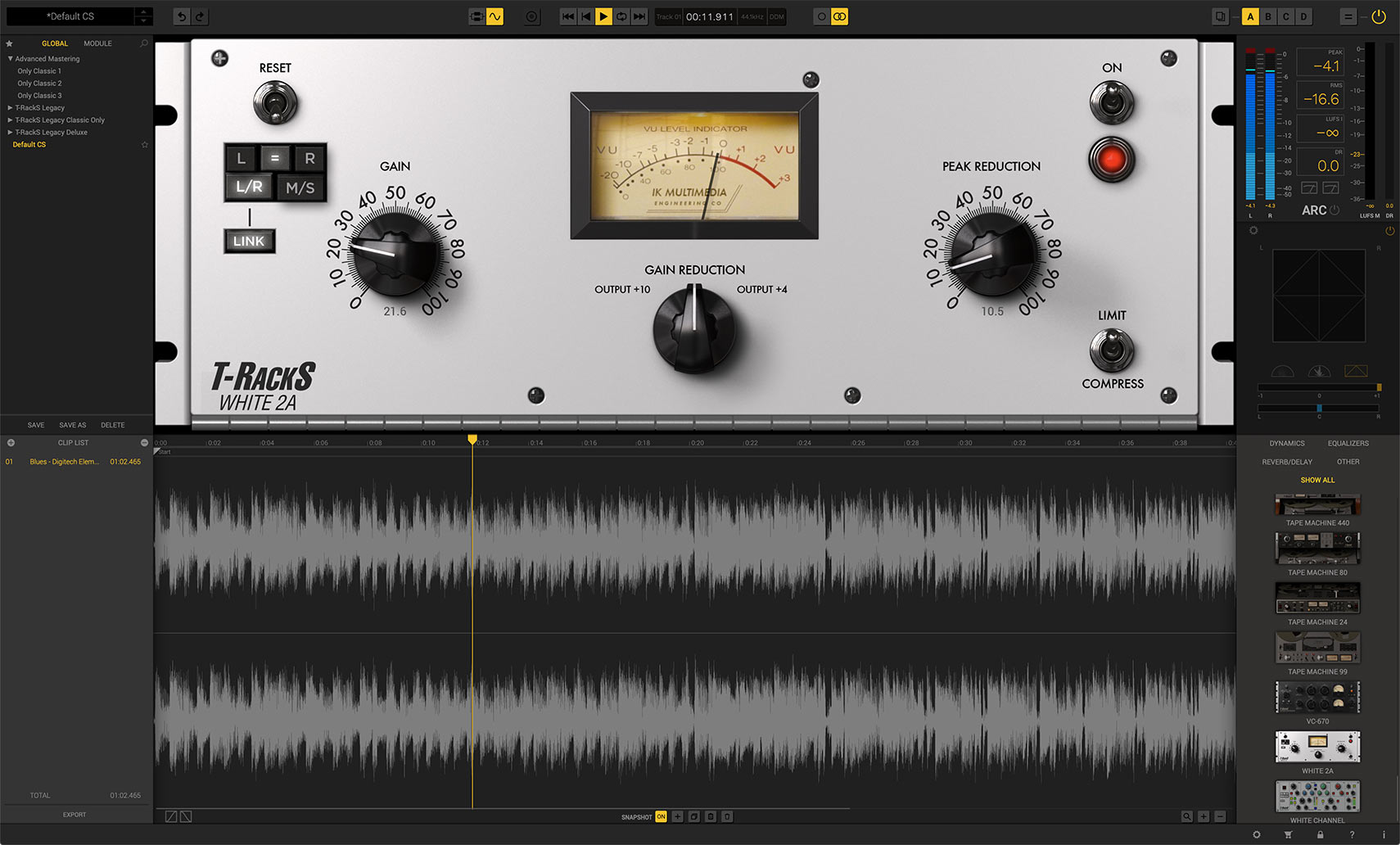
Task: Select the mono circle icon
Action: tap(822, 16)
